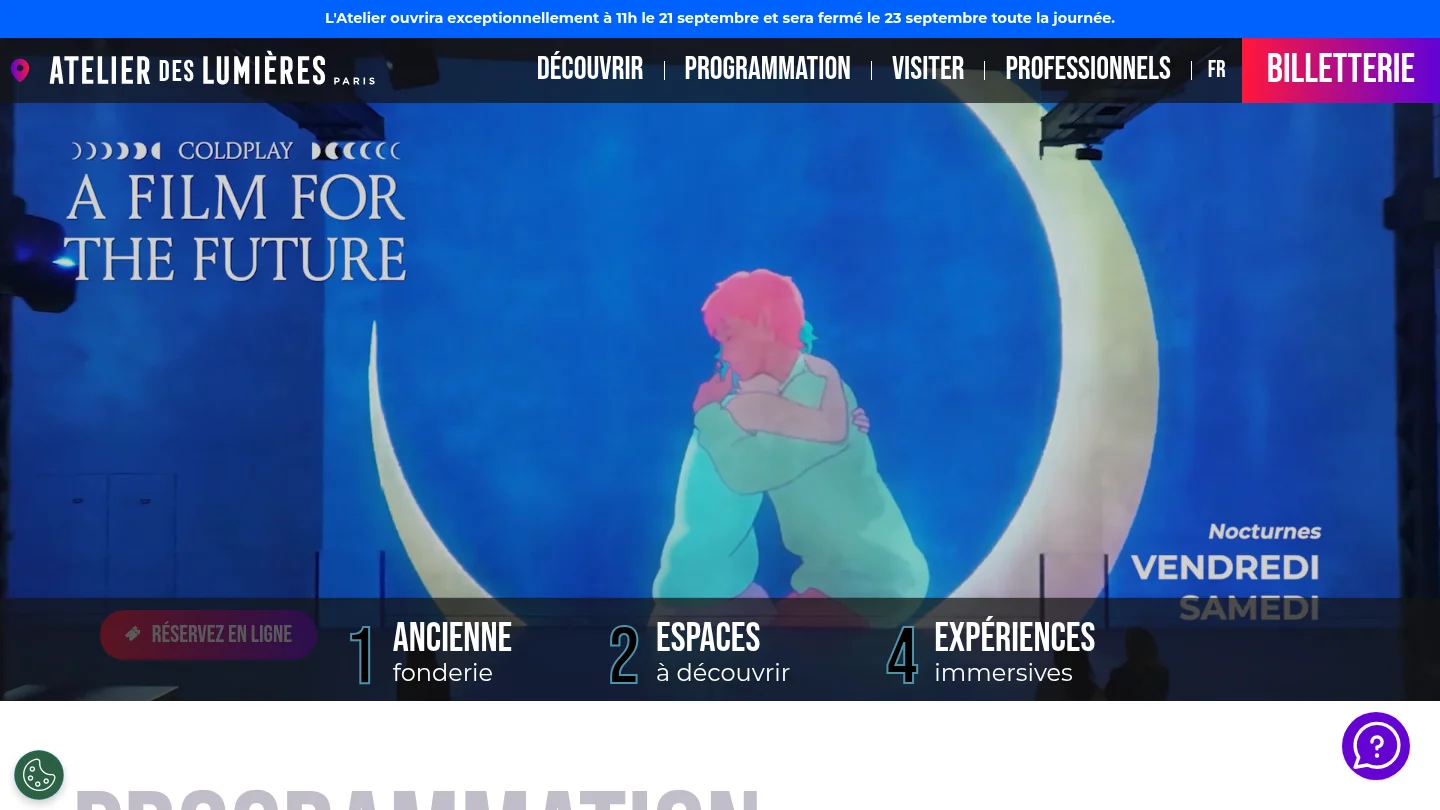
Task: Click the pink location pin icon
Action: click(20, 70)
